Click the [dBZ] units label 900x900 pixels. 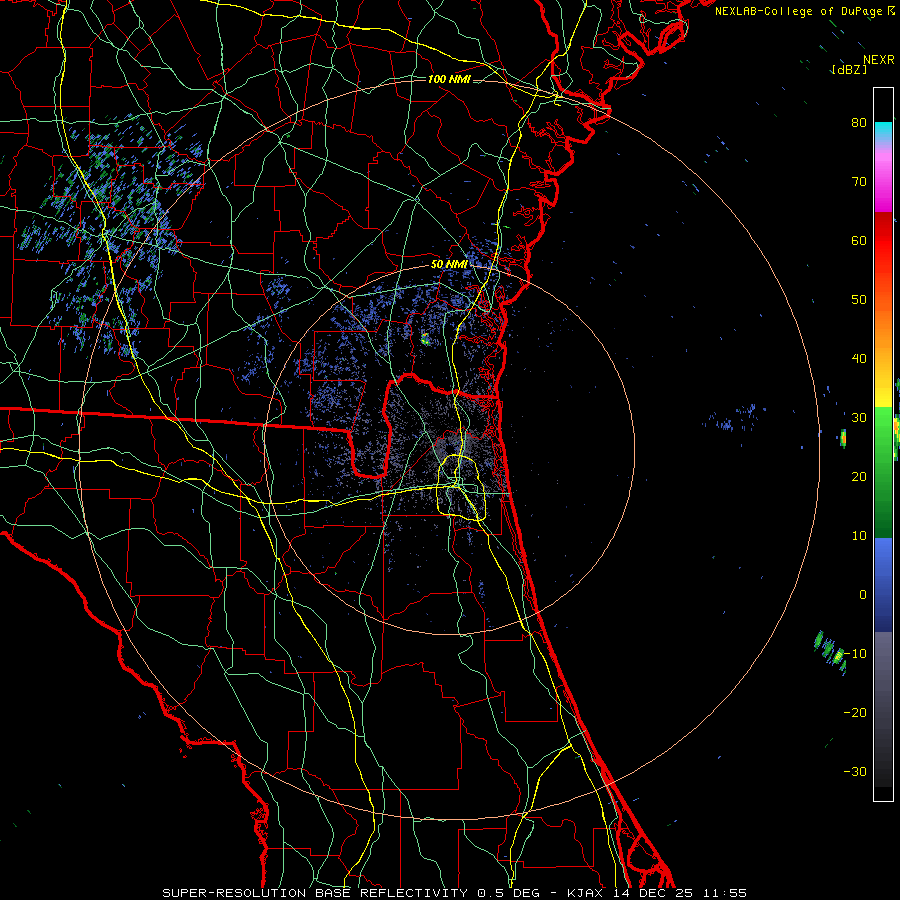(849, 70)
